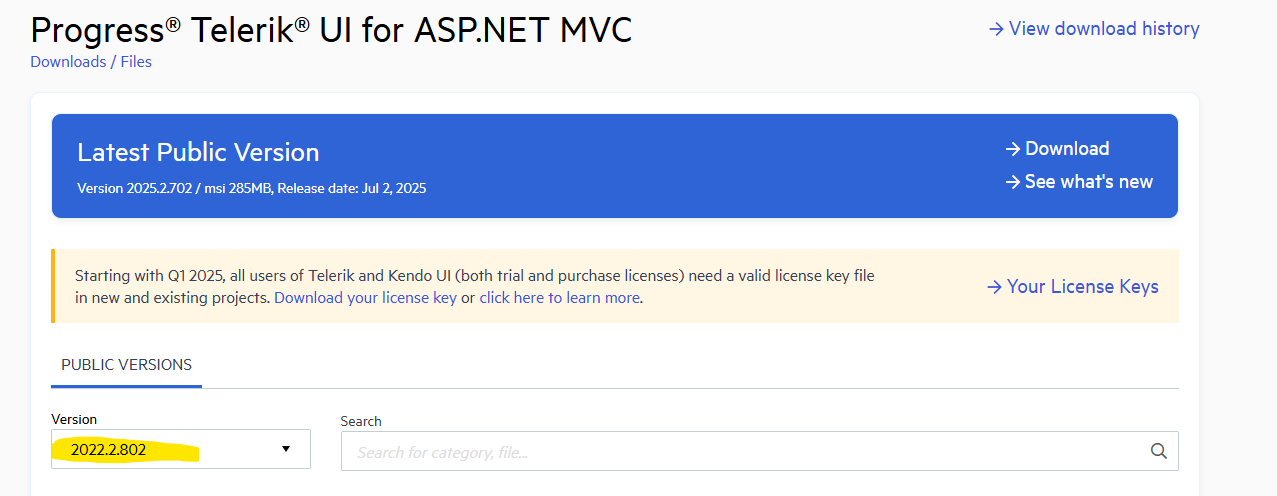Screen dimensions: 1277x496
Task: Click the arrow icon before See what's new
Action: coord(1013,182)
